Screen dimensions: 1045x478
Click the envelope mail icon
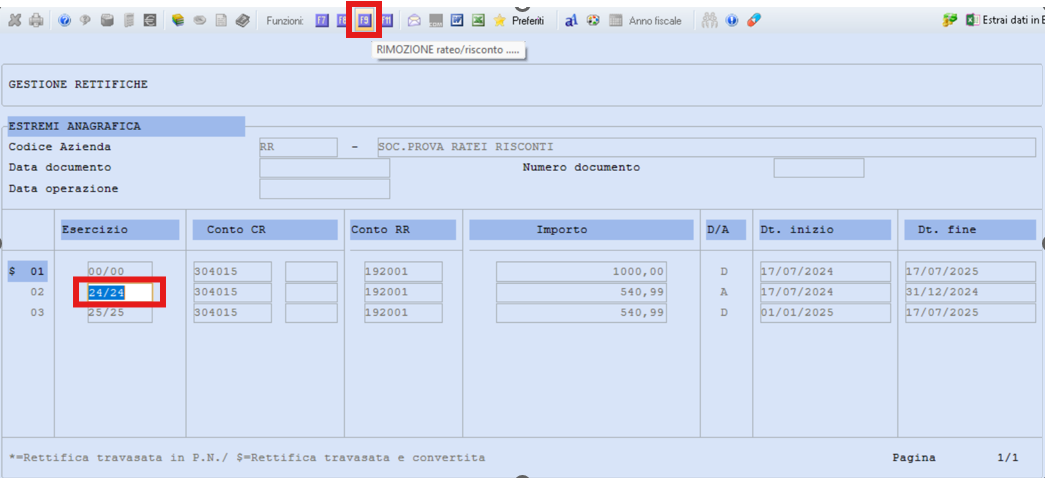click(414, 21)
